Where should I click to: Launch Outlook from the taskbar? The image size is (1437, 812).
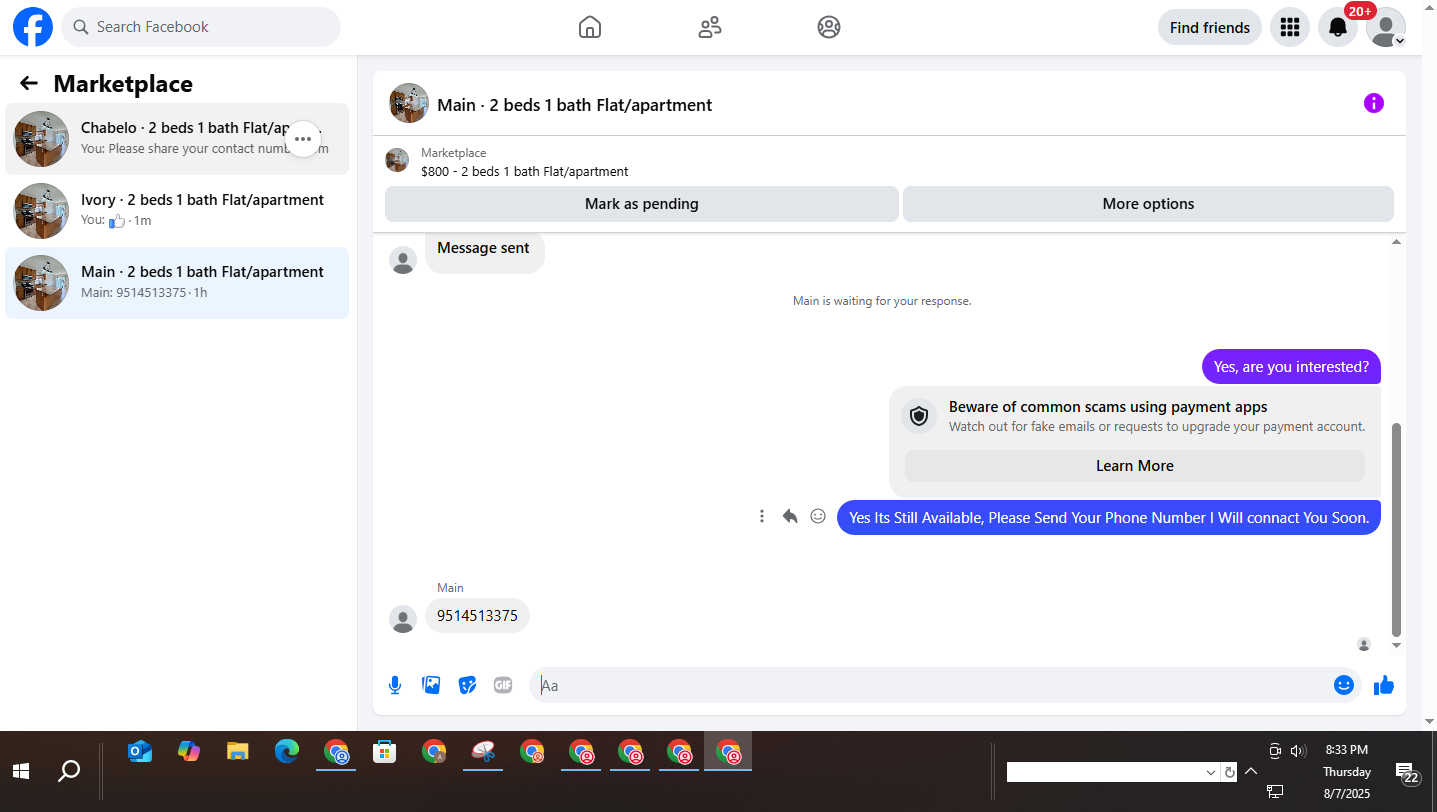140,752
